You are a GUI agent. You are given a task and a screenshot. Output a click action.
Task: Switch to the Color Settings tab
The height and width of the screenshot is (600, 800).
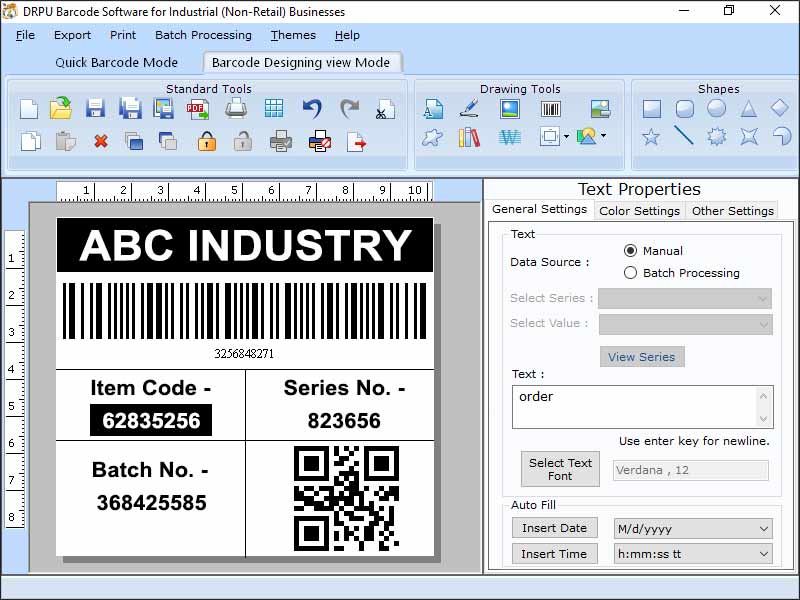click(x=639, y=210)
